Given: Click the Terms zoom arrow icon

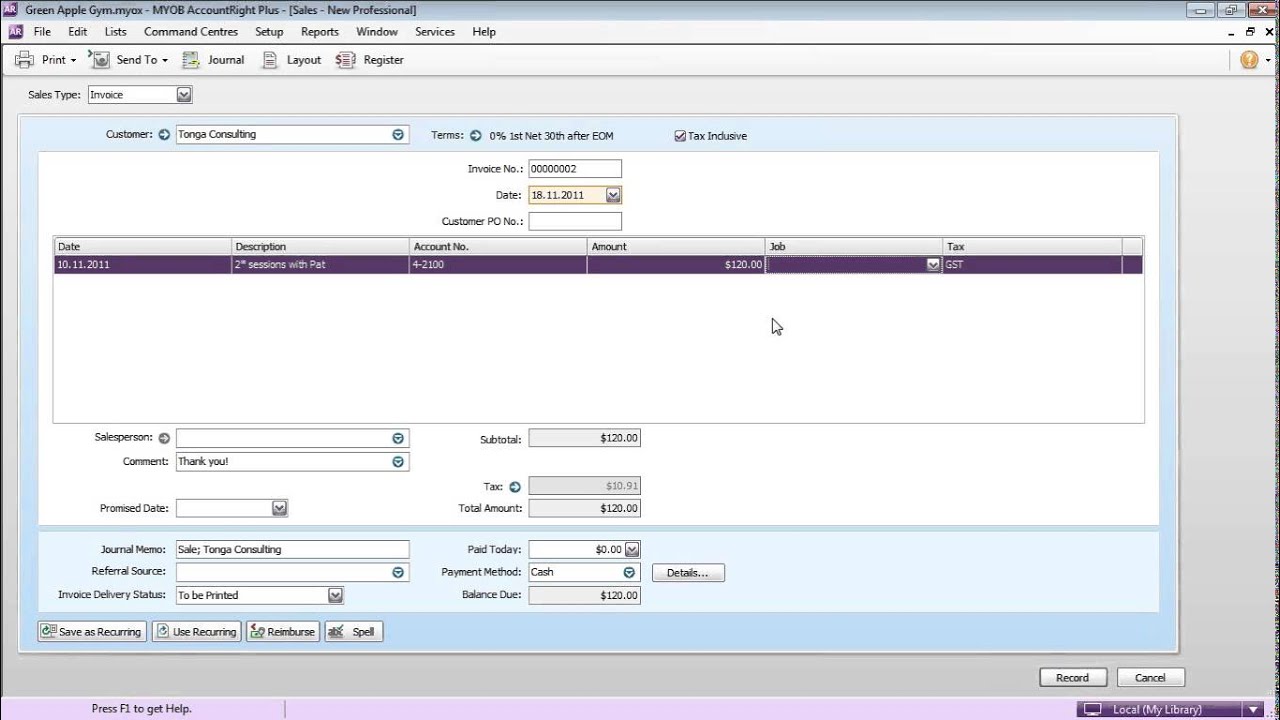Looking at the screenshot, I should [476, 136].
